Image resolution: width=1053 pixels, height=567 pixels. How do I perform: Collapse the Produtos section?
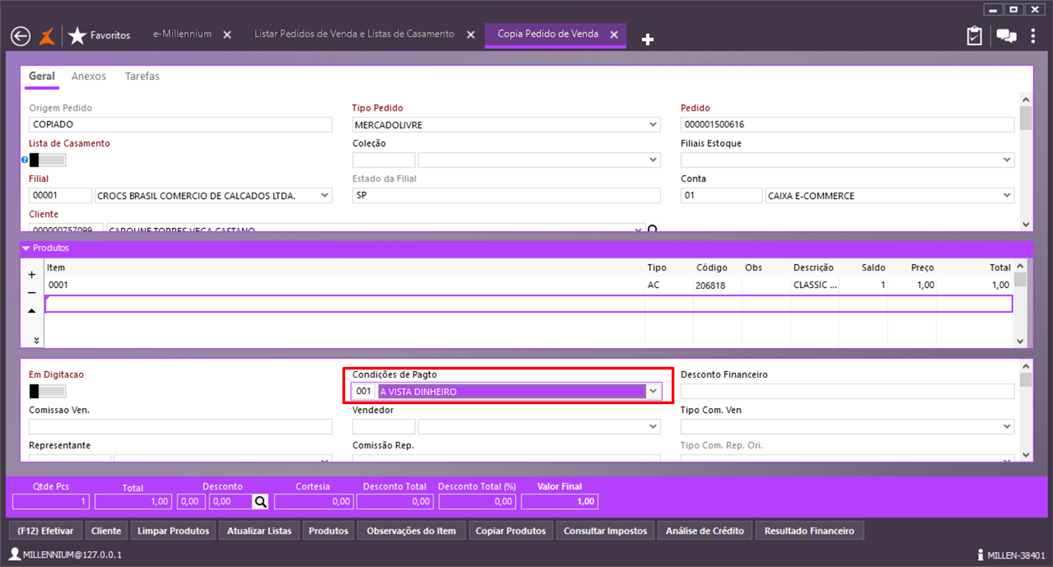26,248
